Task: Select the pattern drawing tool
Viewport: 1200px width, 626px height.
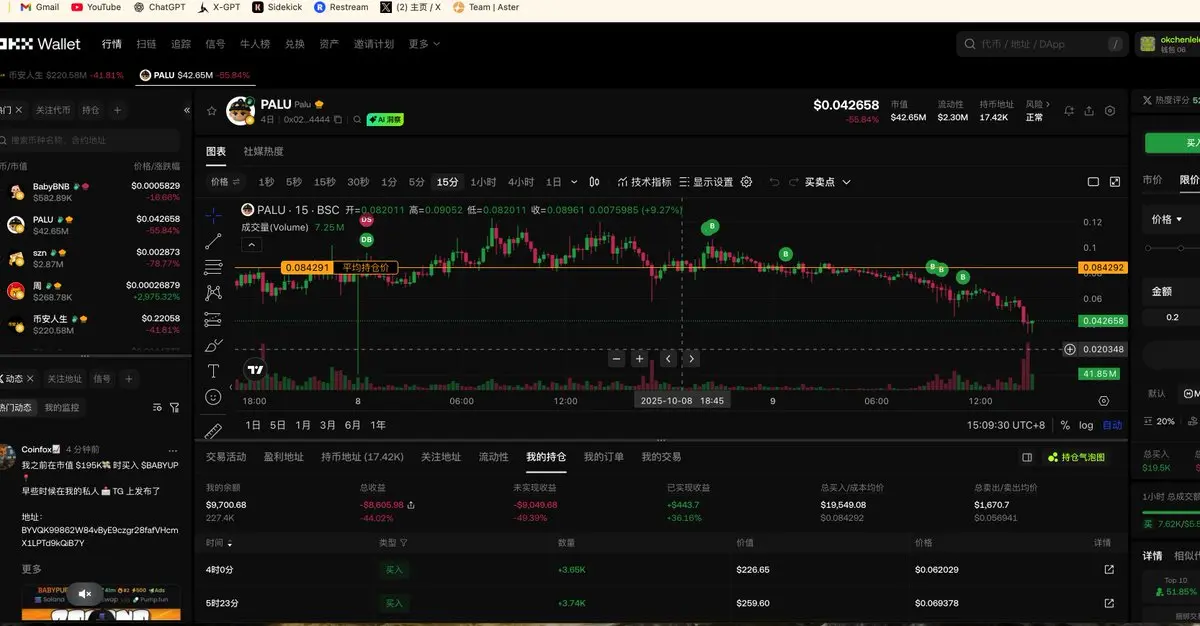Action: pyautogui.click(x=213, y=293)
